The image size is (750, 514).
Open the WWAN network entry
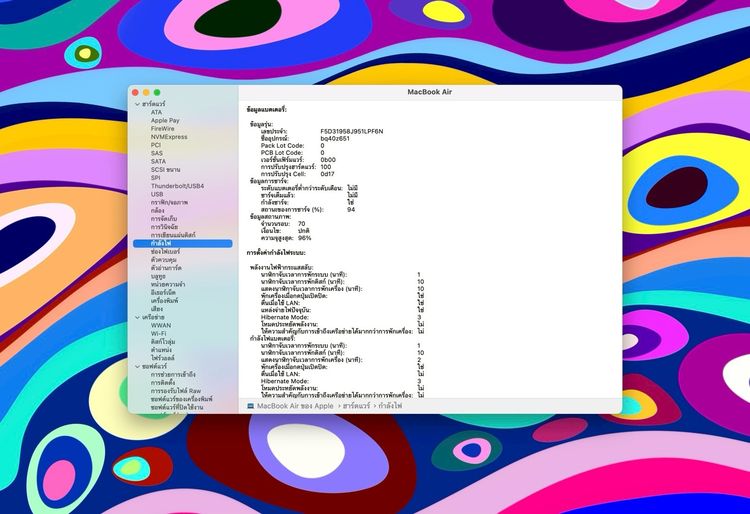point(161,325)
